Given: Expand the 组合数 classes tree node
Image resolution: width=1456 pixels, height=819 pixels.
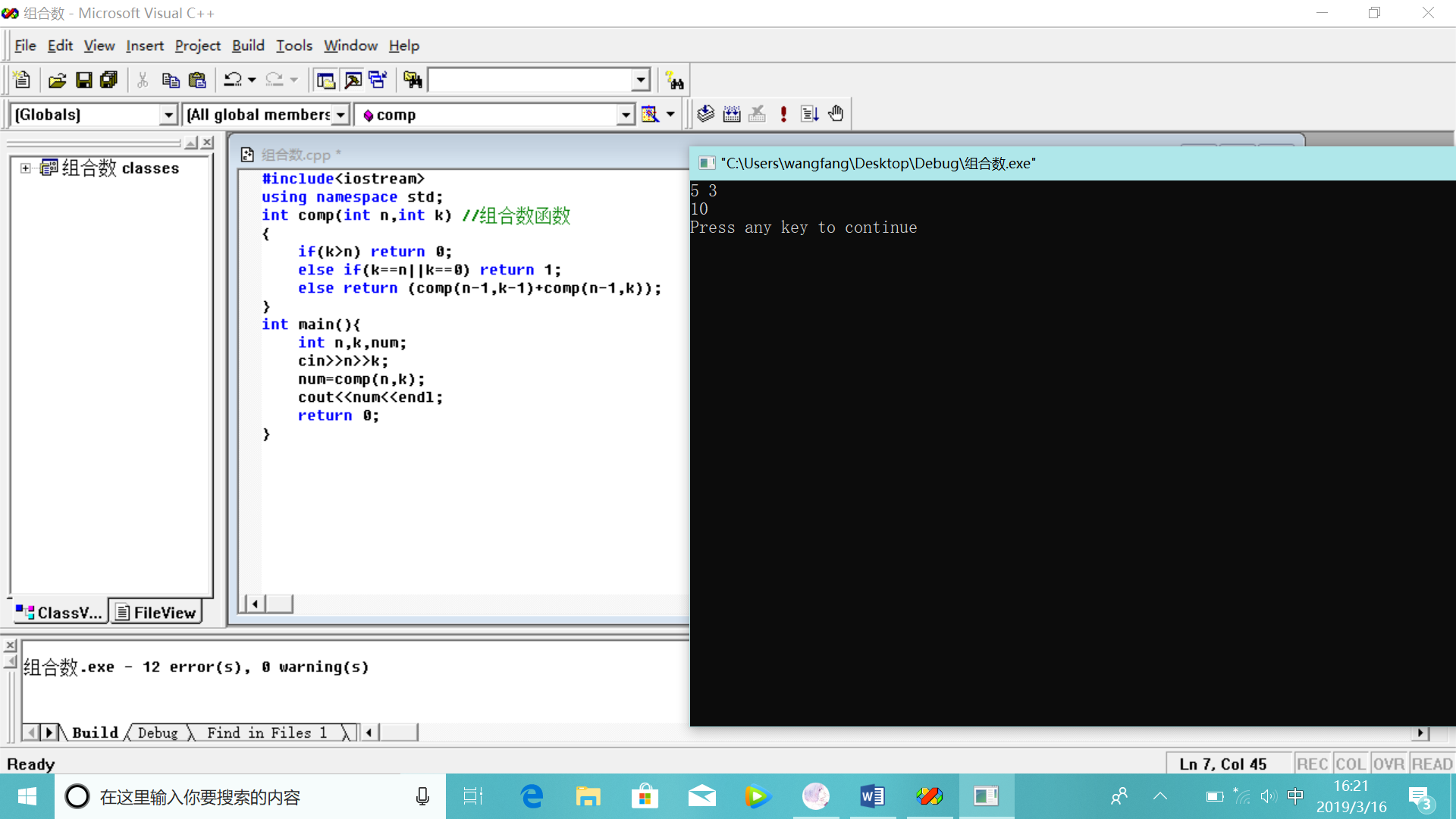Looking at the screenshot, I should [26, 168].
